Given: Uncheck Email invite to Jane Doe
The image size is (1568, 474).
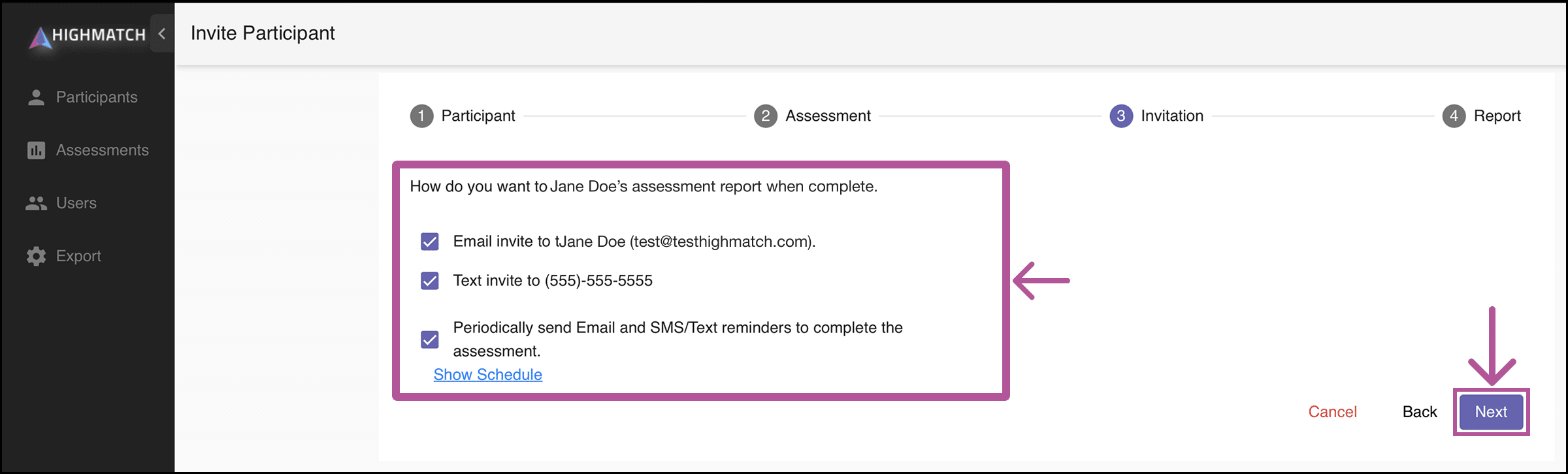Looking at the screenshot, I should point(430,242).
